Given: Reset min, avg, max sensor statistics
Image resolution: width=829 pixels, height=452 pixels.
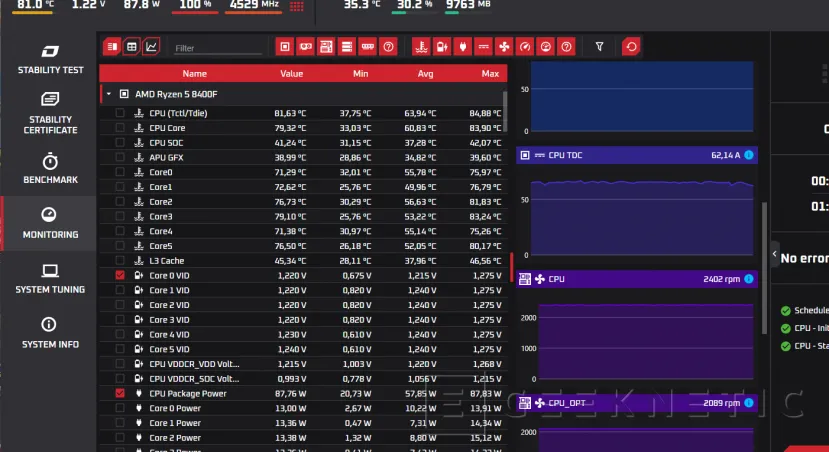Looking at the screenshot, I should coord(631,47).
